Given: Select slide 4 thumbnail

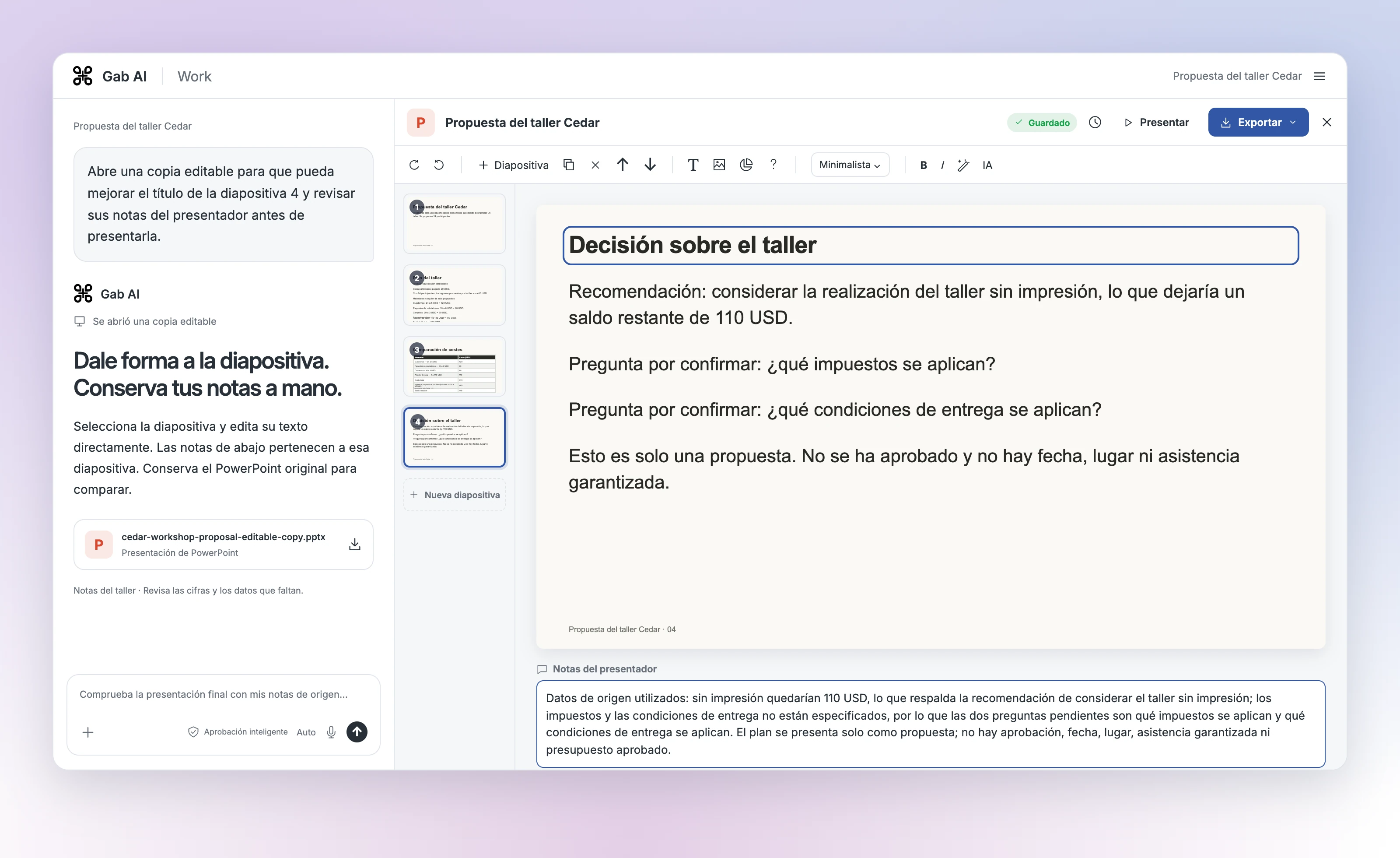Looking at the screenshot, I should click(x=454, y=437).
